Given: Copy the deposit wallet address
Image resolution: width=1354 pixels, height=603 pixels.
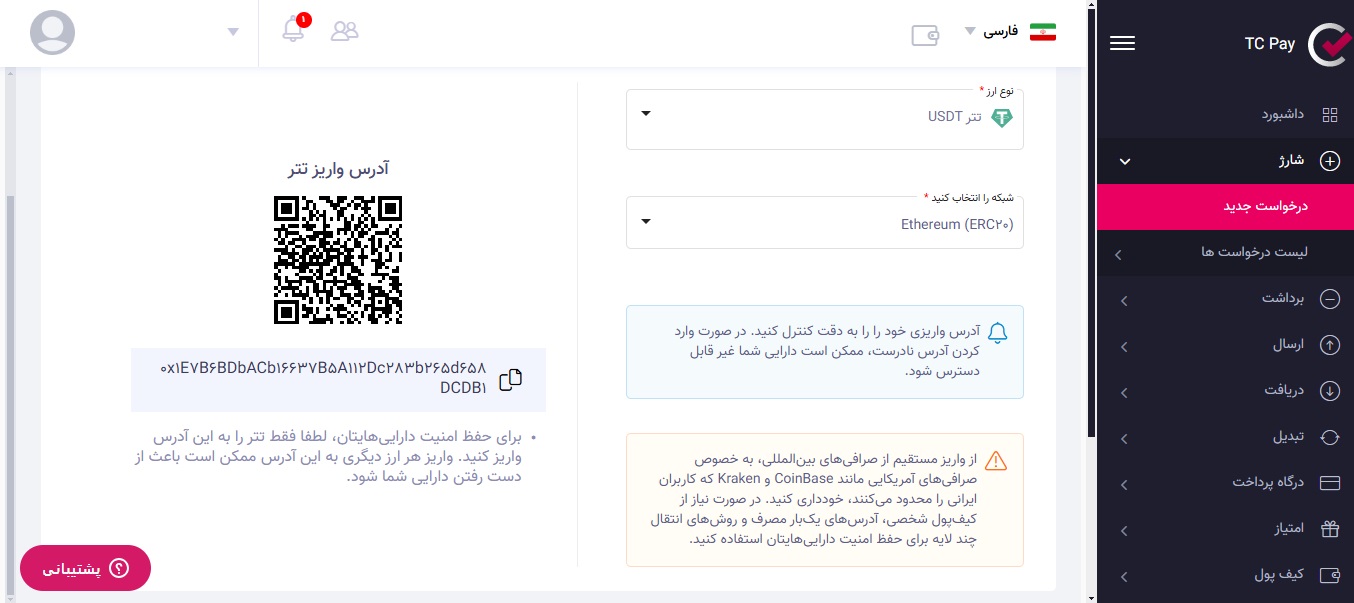Looking at the screenshot, I should tap(510, 380).
